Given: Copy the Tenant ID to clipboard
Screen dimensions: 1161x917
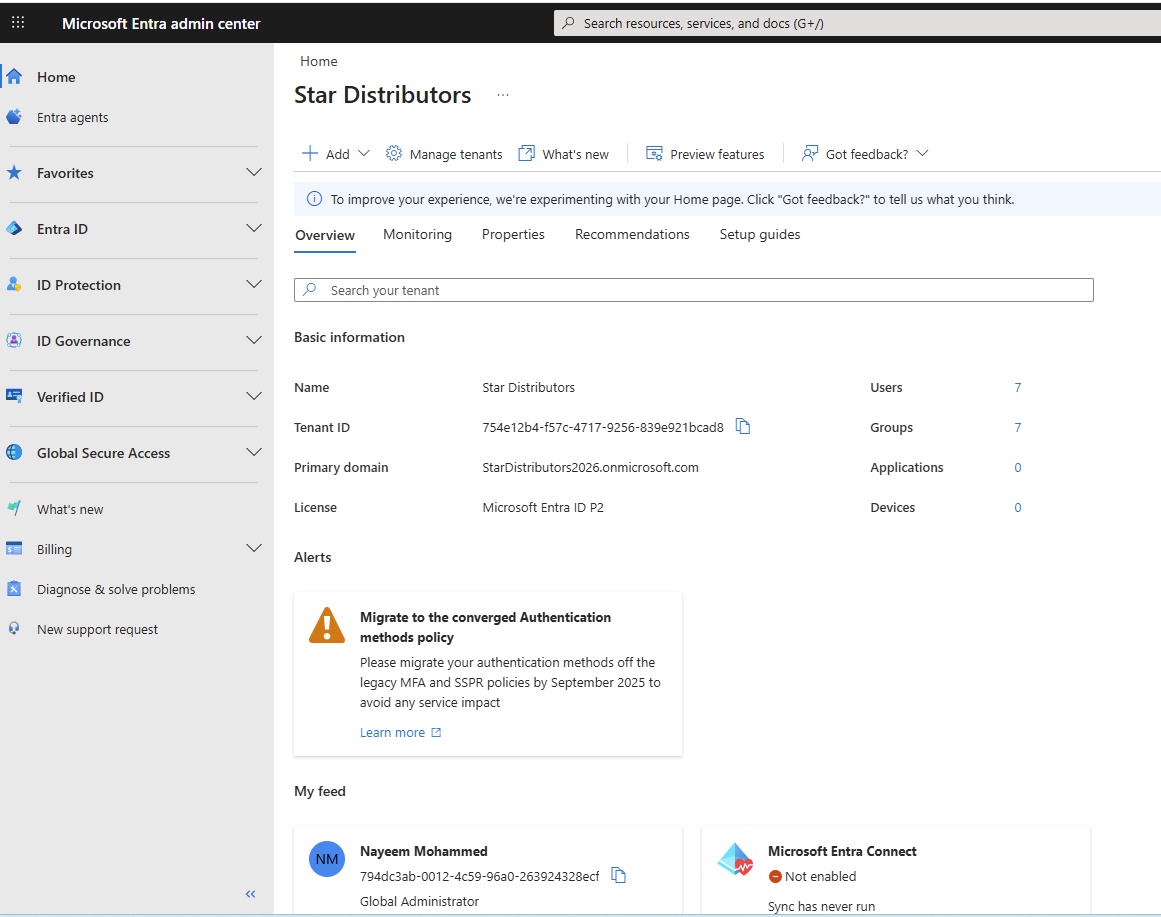Looking at the screenshot, I should 743,427.
